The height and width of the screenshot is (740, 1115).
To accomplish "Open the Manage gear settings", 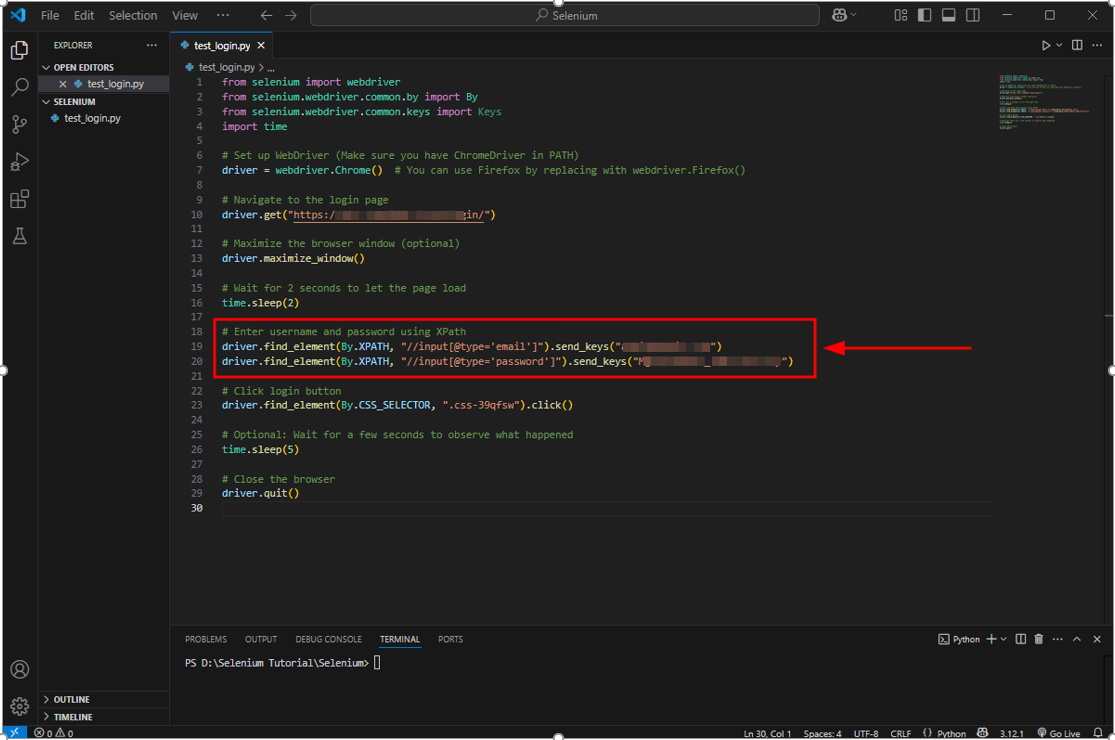I will [20, 706].
